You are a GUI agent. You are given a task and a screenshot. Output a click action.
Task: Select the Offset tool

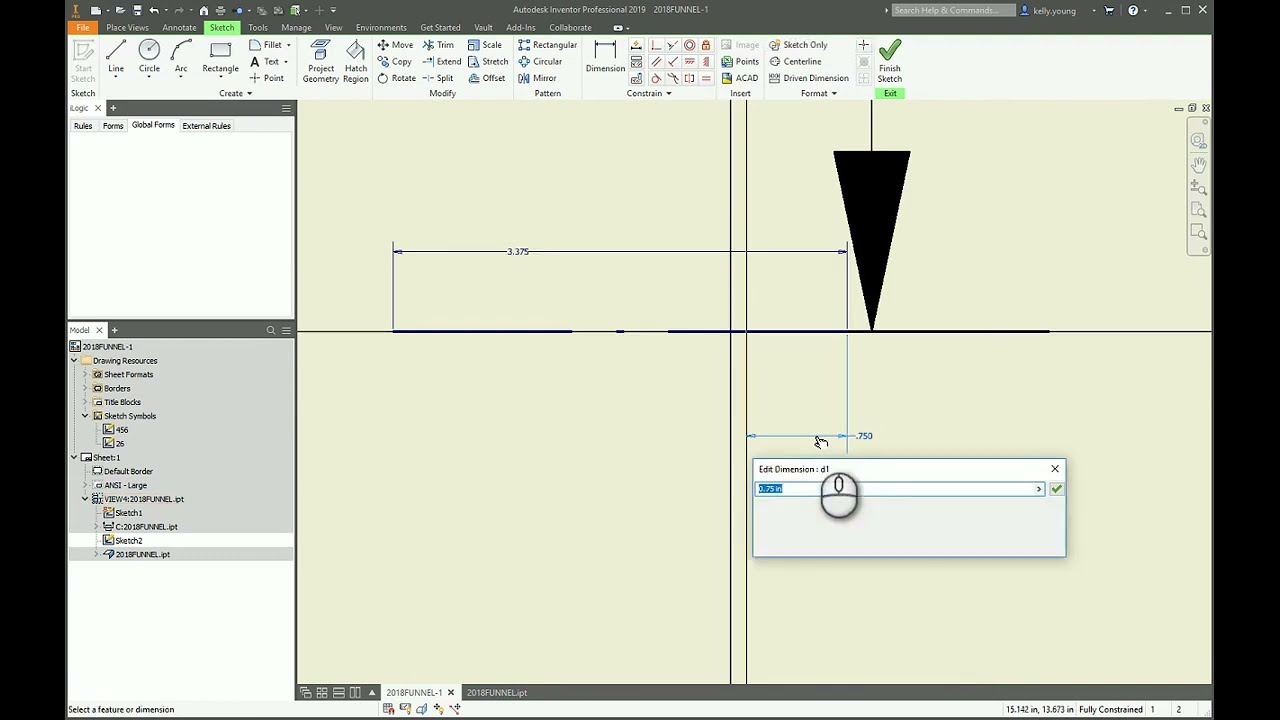click(486, 78)
